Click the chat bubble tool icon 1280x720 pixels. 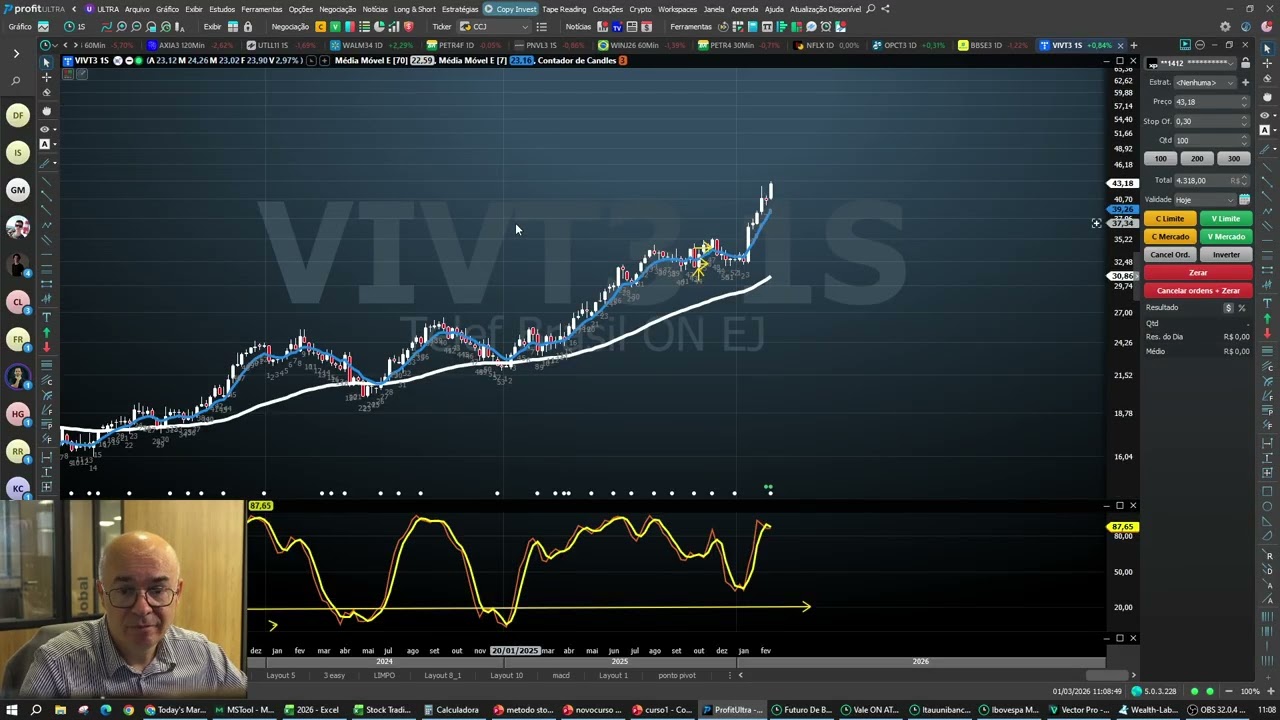(811, 27)
